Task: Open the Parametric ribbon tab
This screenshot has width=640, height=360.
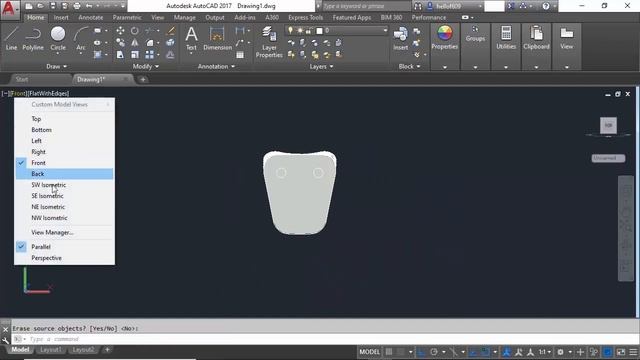Action: 127,18
